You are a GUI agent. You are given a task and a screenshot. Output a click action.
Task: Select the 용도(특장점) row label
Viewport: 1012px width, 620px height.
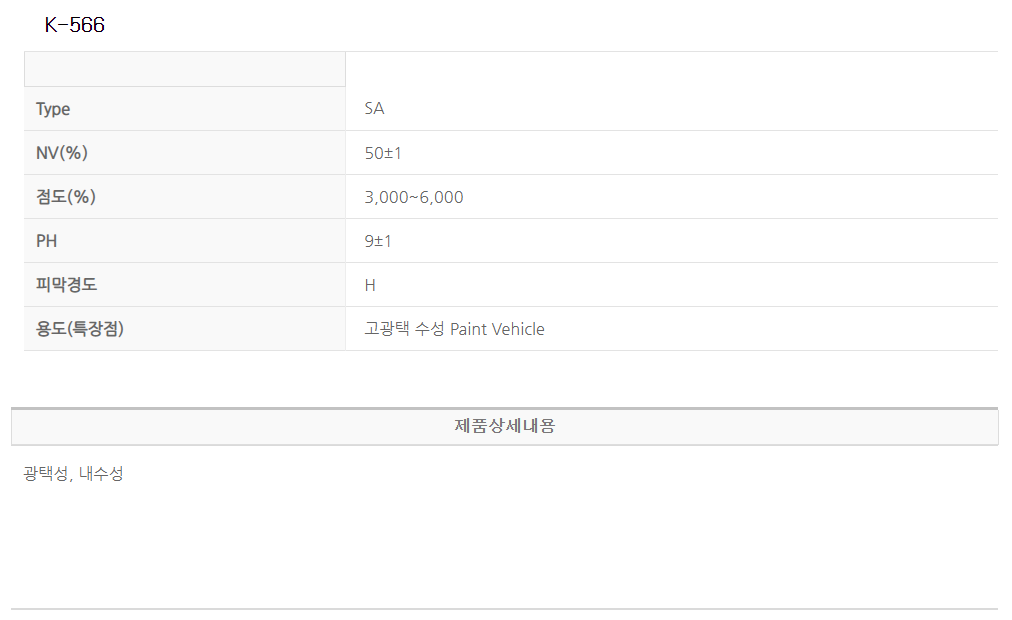(79, 329)
